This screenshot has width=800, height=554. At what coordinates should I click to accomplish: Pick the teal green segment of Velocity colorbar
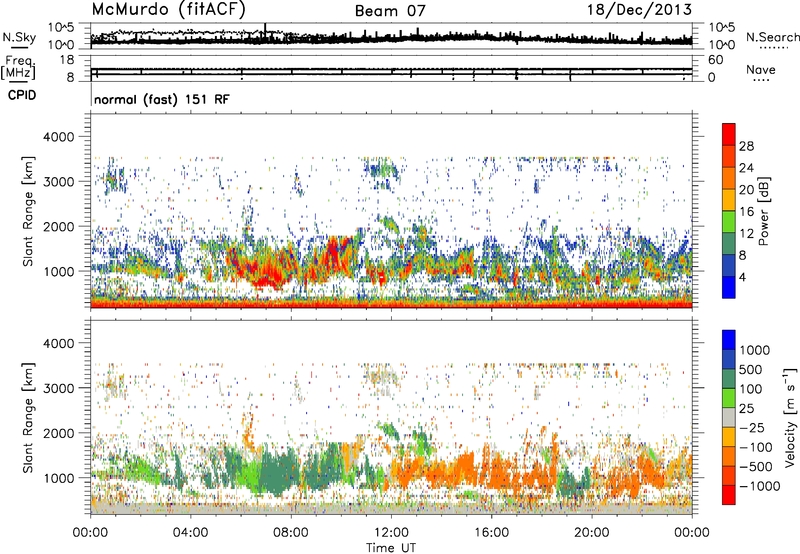click(x=729, y=379)
